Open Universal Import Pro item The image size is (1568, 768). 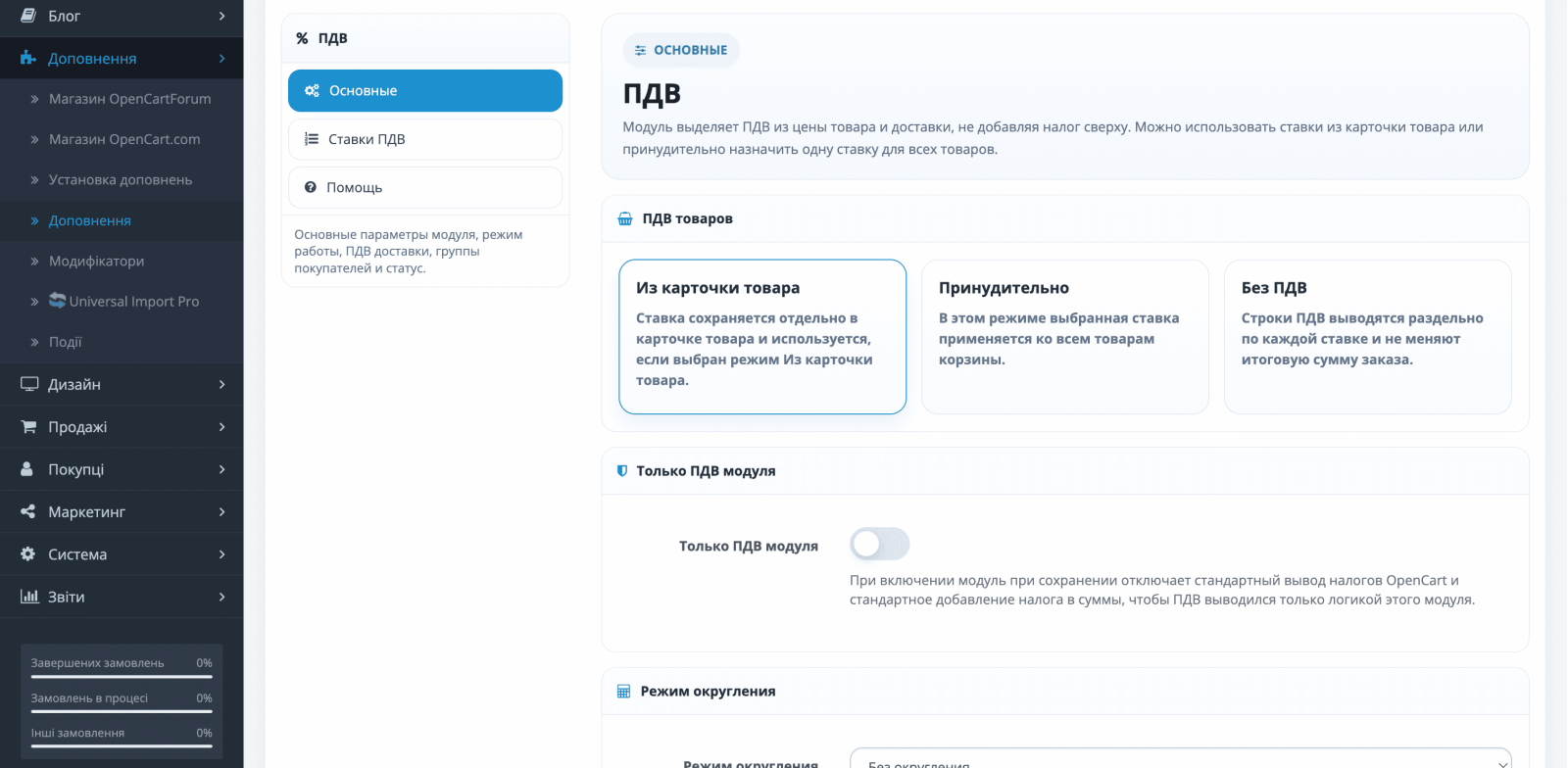click(124, 302)
